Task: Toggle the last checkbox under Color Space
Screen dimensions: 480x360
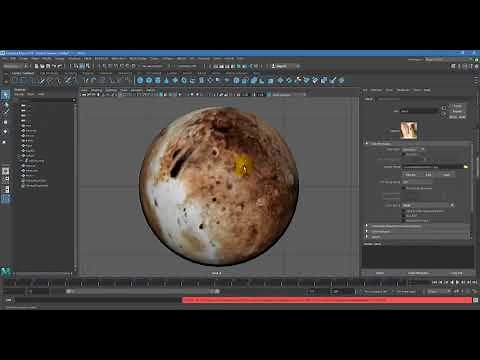Action: tap(404, 220)
